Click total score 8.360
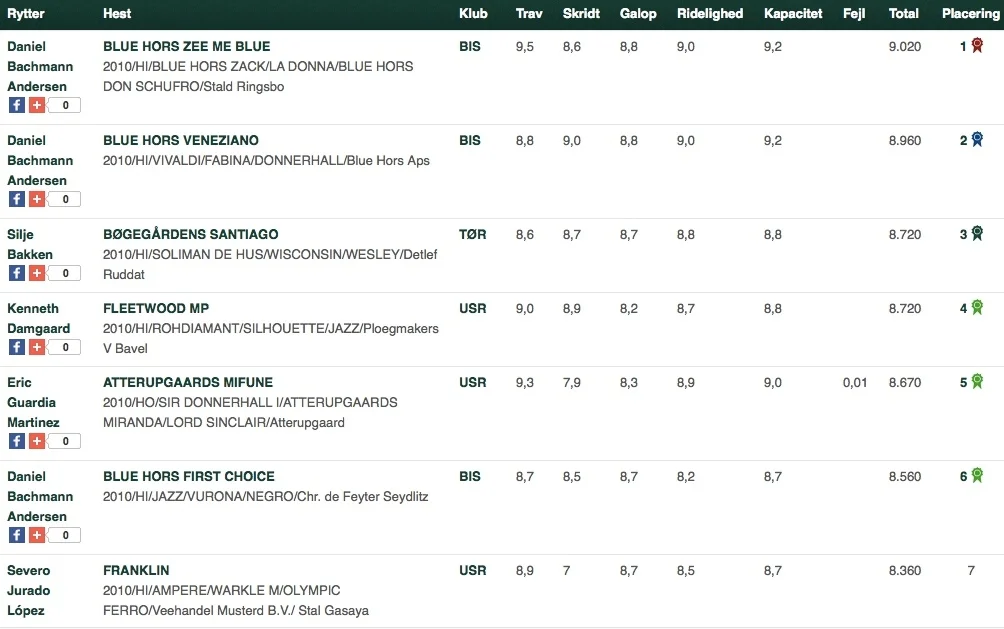The image size is (1004, 629). (905, 571)
